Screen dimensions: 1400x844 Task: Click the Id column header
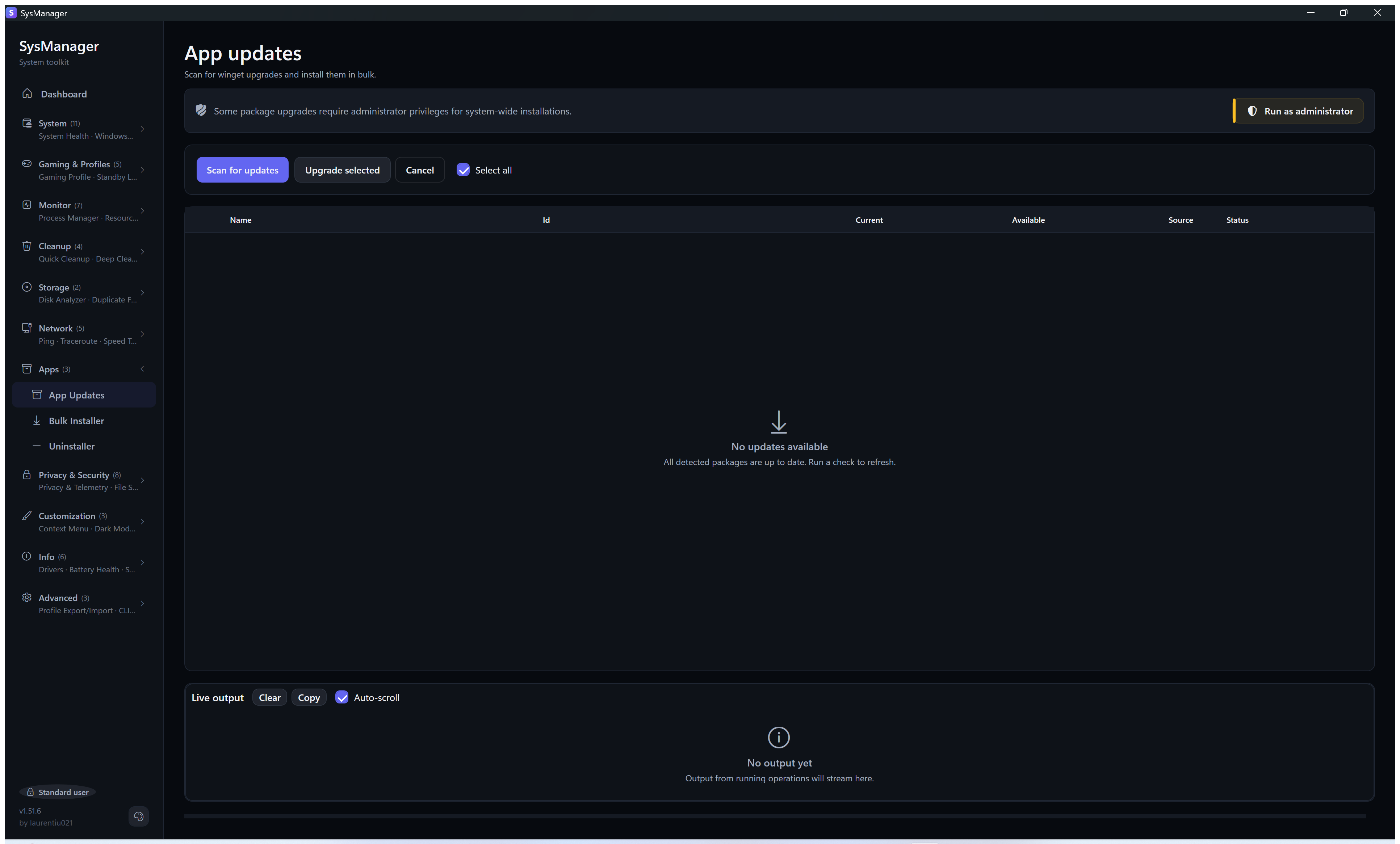pos(546,220)
